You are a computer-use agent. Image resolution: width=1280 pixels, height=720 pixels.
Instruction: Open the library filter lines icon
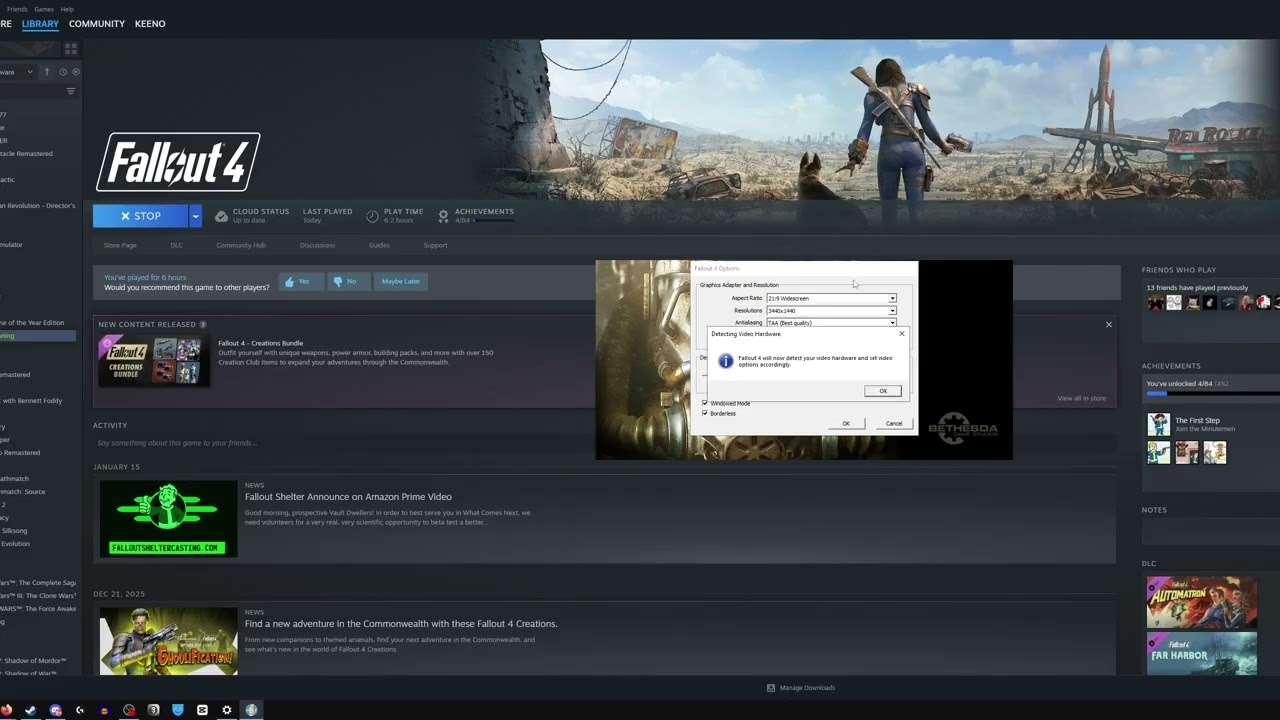point(71,91)
